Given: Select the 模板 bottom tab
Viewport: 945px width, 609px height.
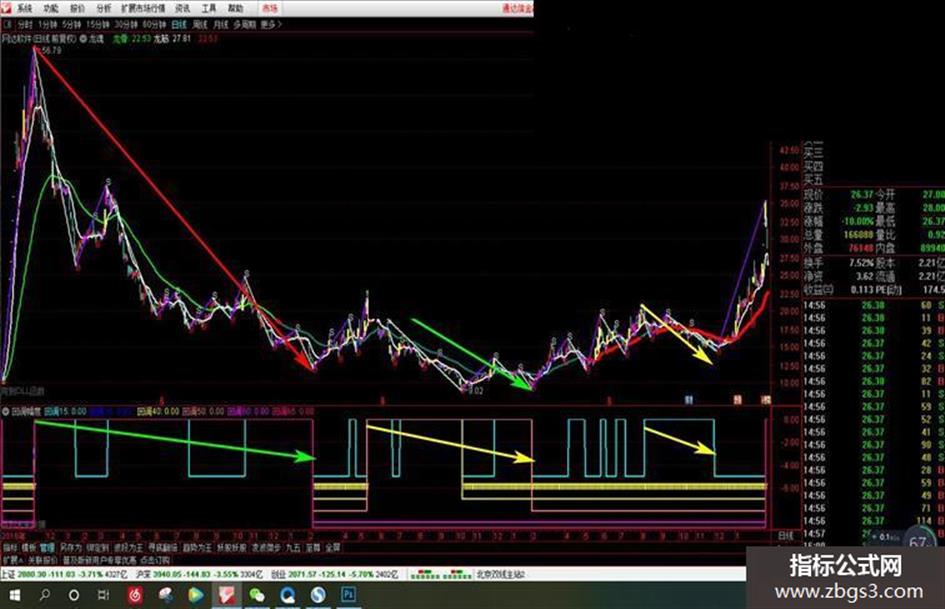Looking at the screenshot, I should point(28,548).
